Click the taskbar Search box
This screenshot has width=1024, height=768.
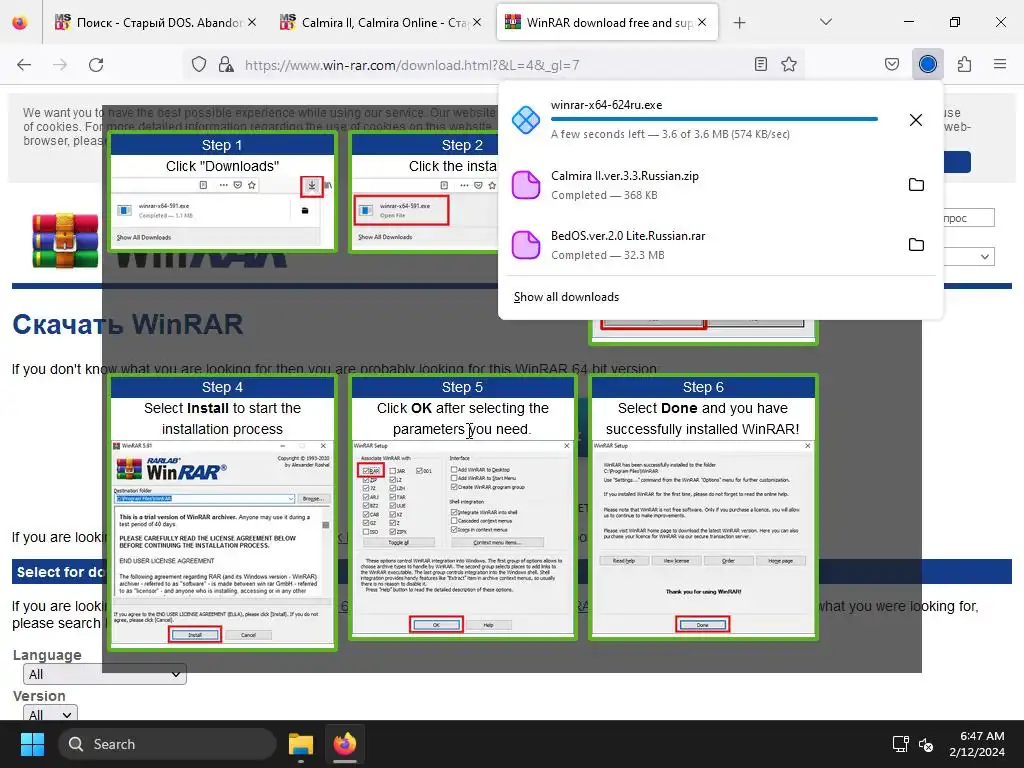pos(167,744)
